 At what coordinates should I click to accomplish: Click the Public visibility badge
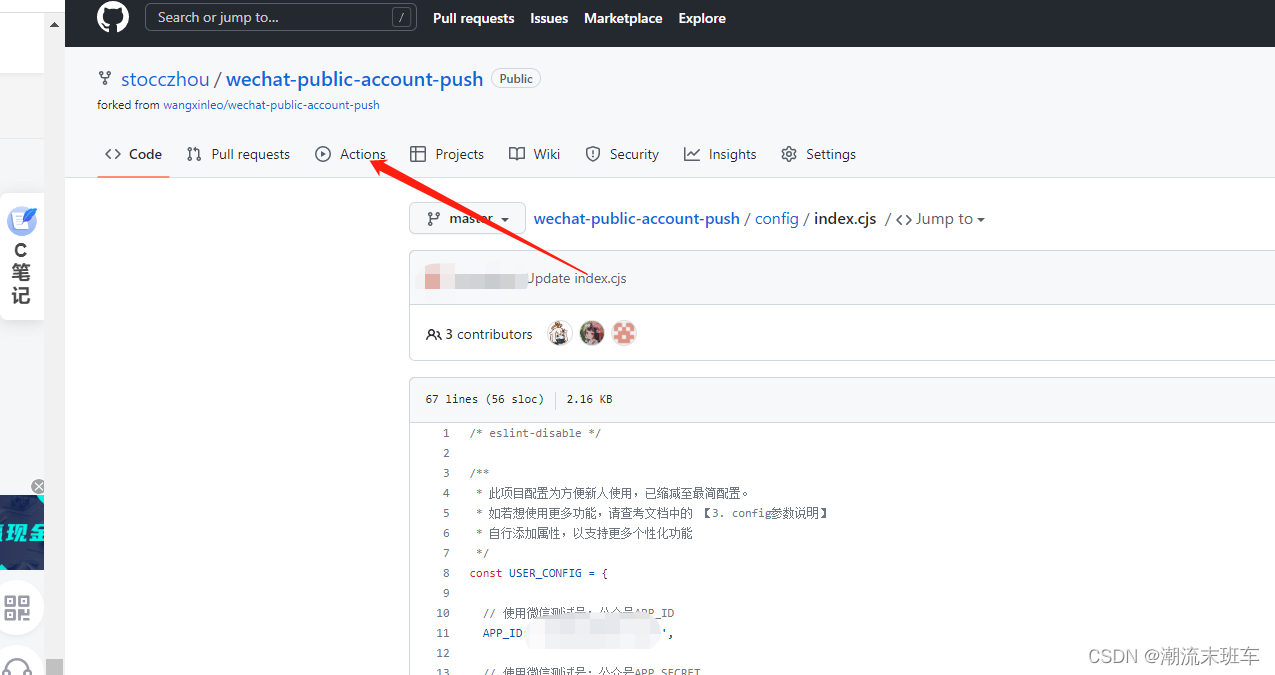pyautogui.click(x=516, y=78)
